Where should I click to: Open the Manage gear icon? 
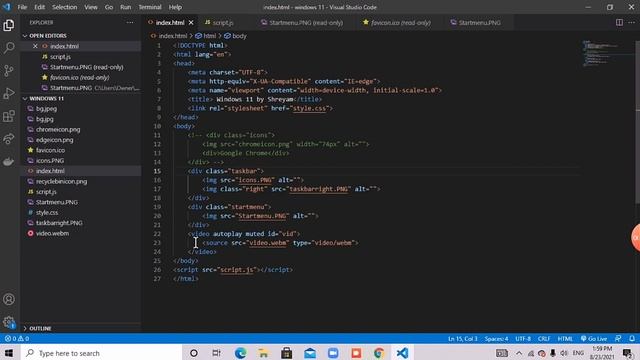[x=9, y=322]
